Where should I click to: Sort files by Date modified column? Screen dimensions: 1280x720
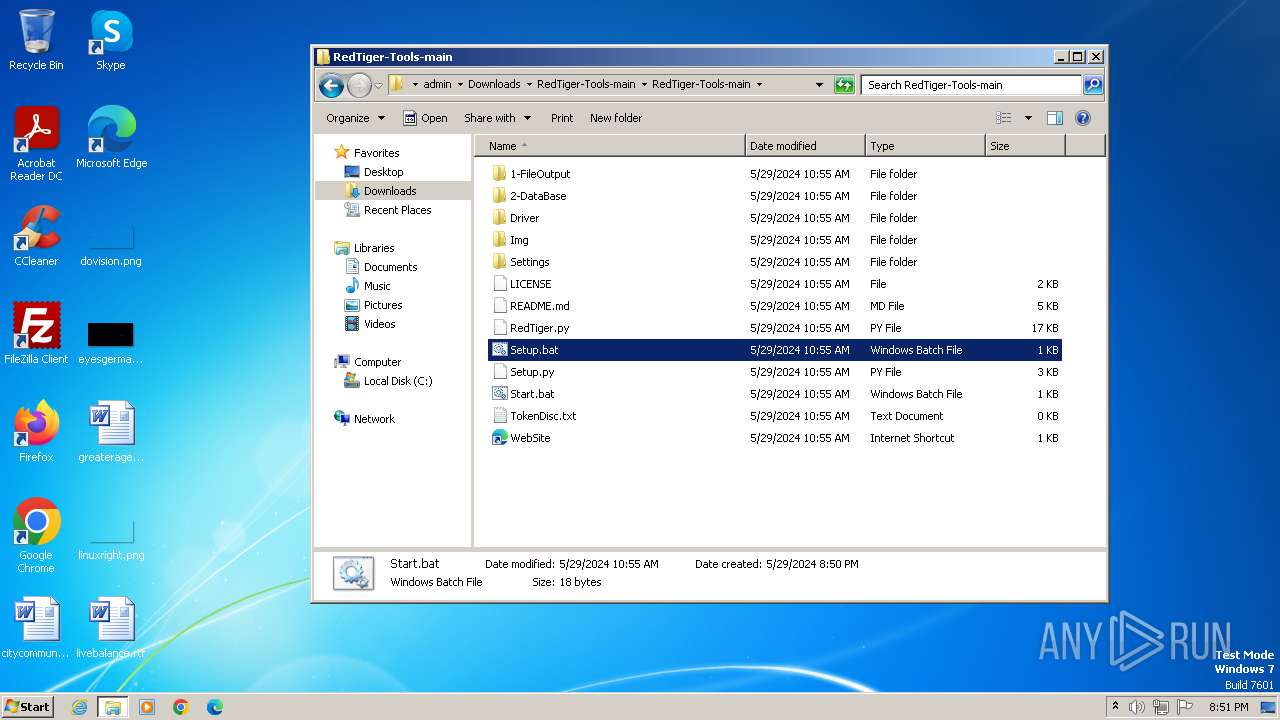click(805, 146)
